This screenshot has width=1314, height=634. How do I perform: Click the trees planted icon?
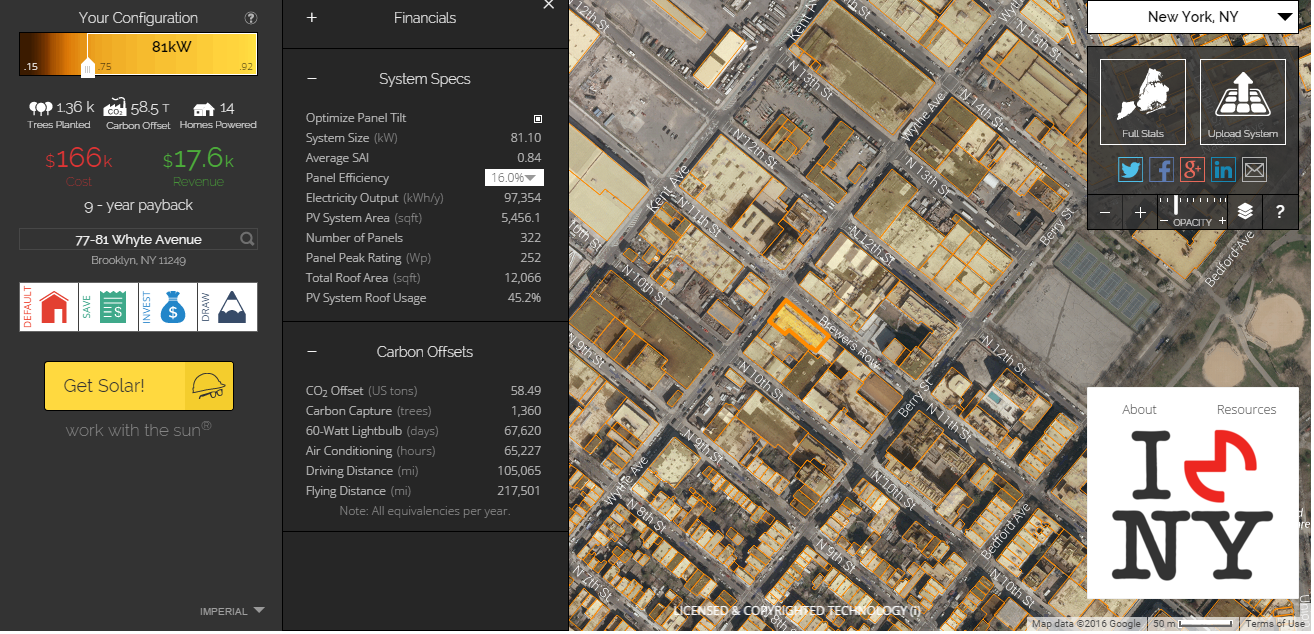coord(40,108)
